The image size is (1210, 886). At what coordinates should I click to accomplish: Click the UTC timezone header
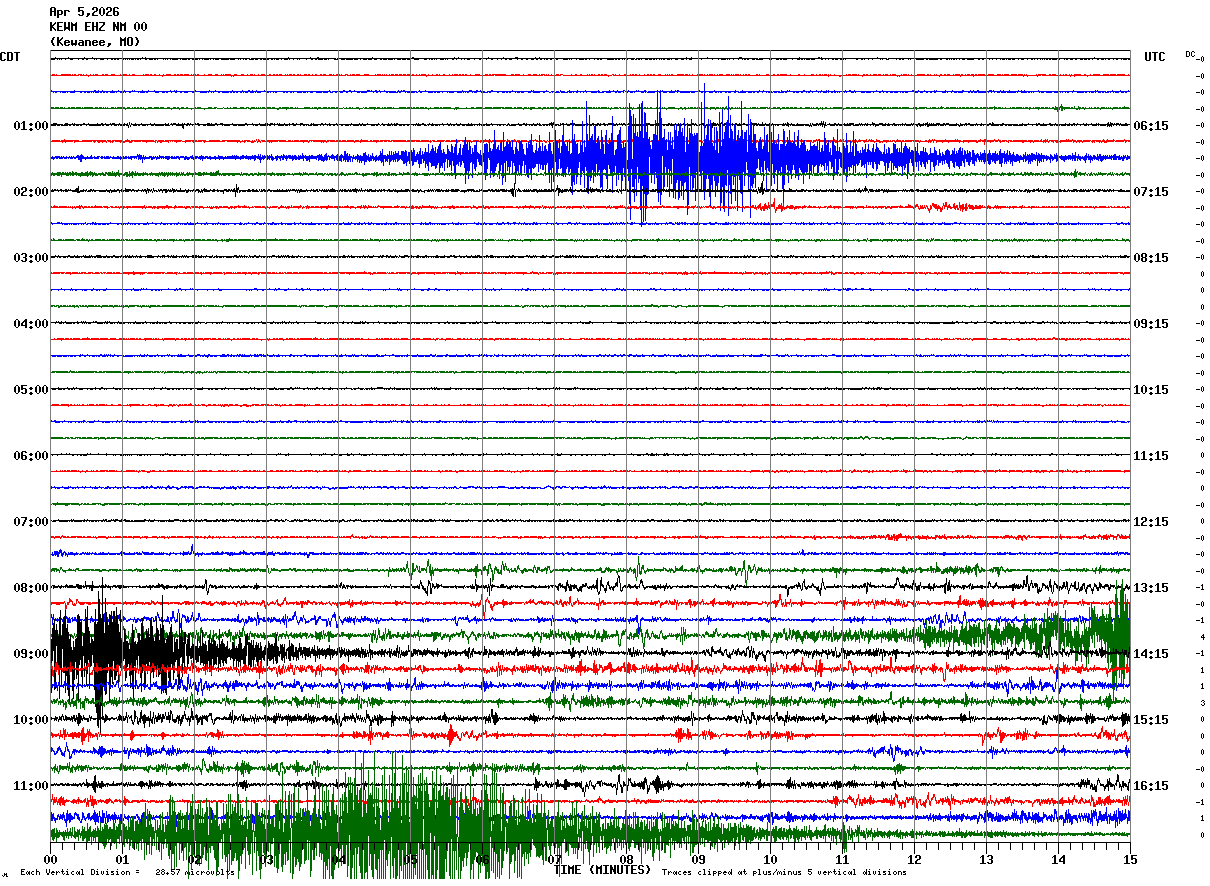[1155, 57]
